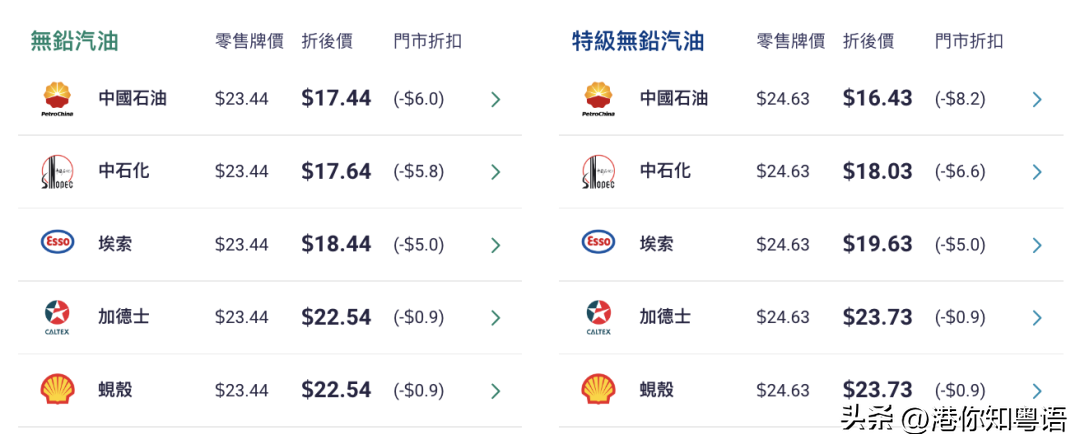Select the 特級無鉛汽油 blue heading
The height and width of the screenshot is (445, 1080).
(638, 41)
